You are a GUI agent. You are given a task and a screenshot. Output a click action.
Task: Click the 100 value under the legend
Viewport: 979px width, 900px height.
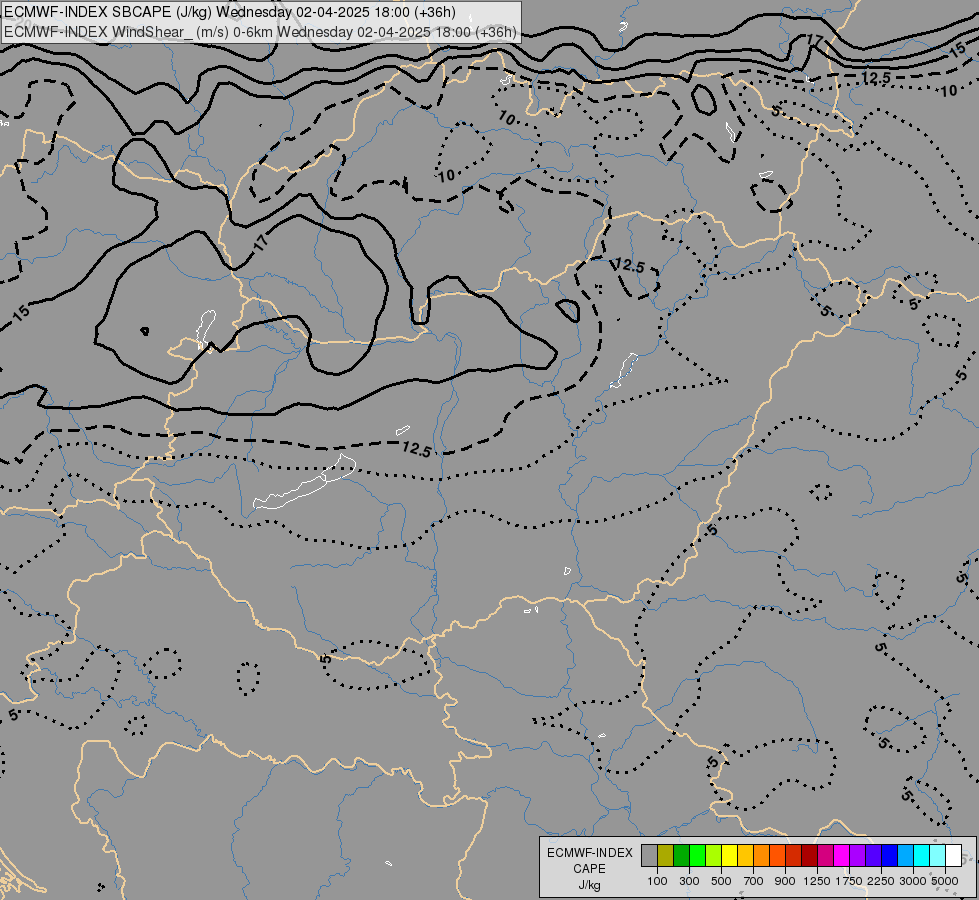657,881
